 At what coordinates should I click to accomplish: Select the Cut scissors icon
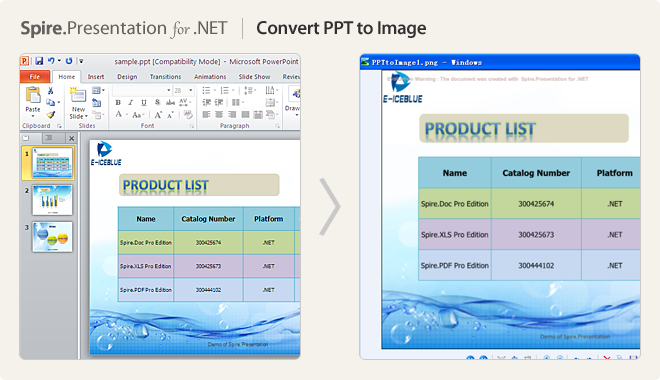[x=51, y=90]
